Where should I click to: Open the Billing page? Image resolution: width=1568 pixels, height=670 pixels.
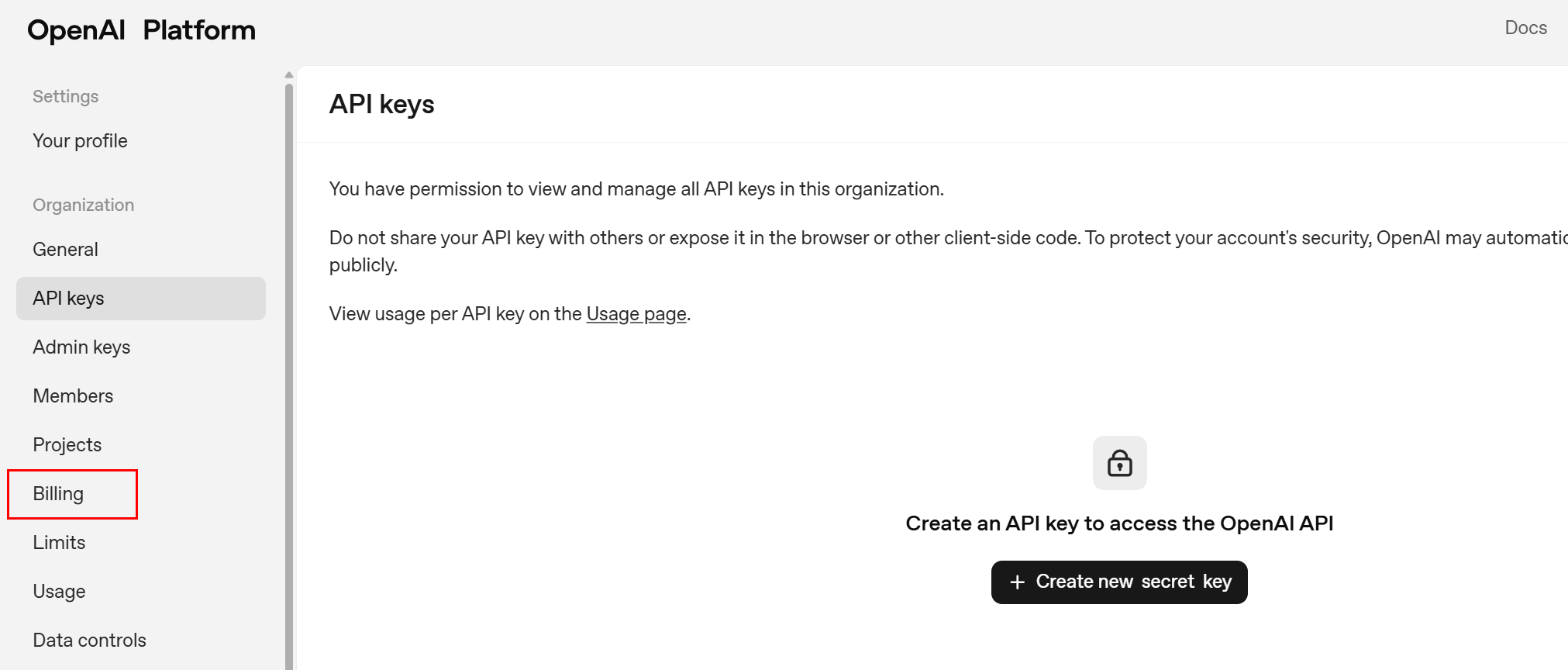click(x=58, y=494)
